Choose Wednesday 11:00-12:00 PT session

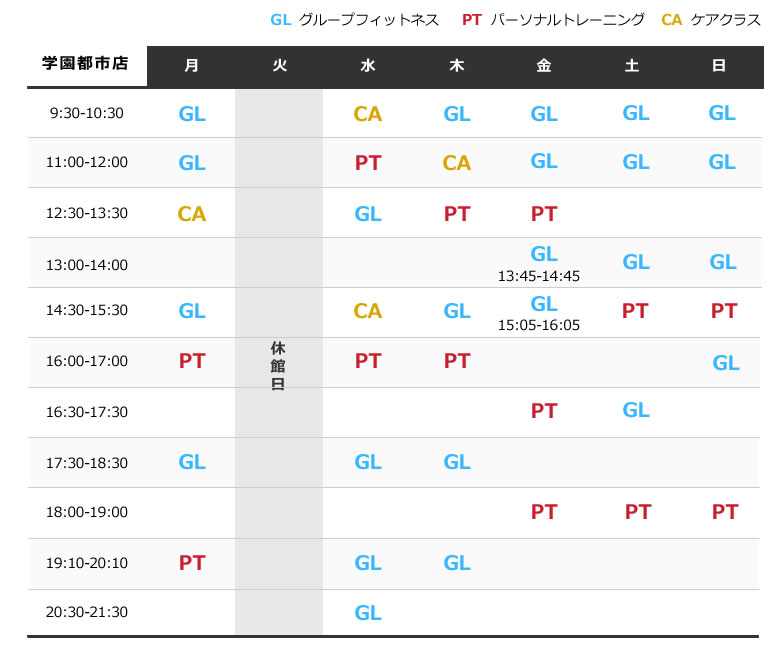368,163
